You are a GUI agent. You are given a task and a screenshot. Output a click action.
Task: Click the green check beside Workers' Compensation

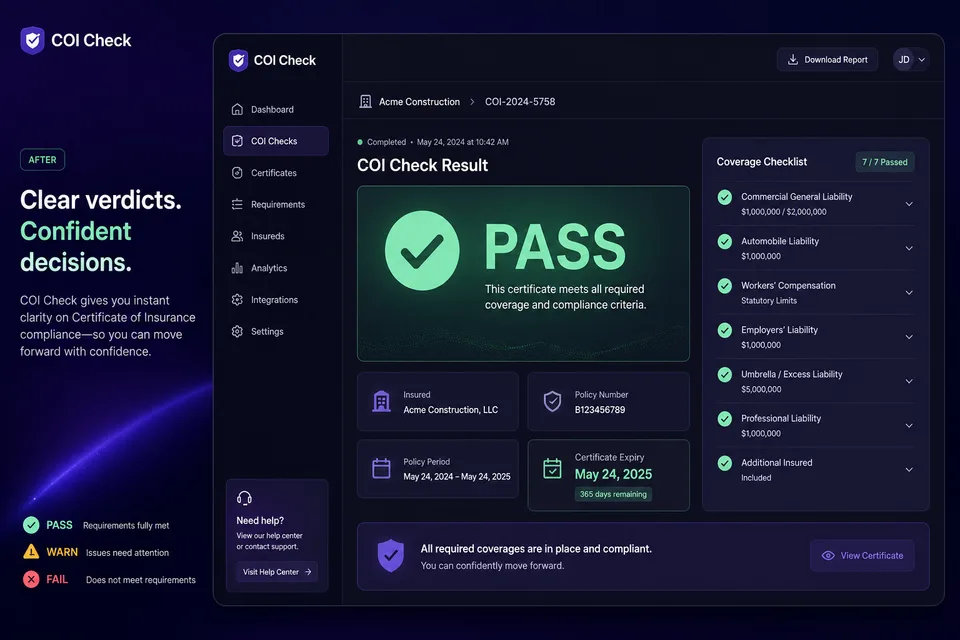click(725, 286)
